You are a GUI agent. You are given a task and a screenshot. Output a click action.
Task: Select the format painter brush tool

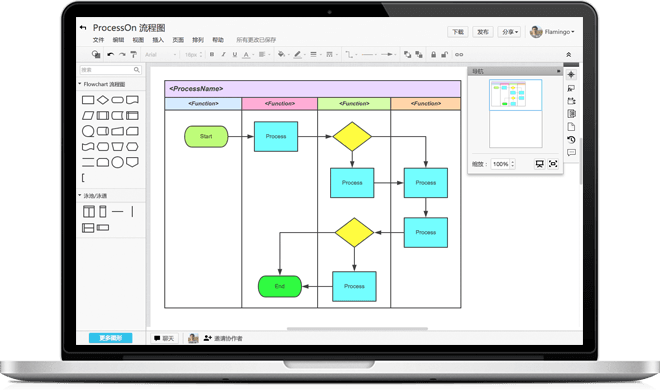point(133,54)
